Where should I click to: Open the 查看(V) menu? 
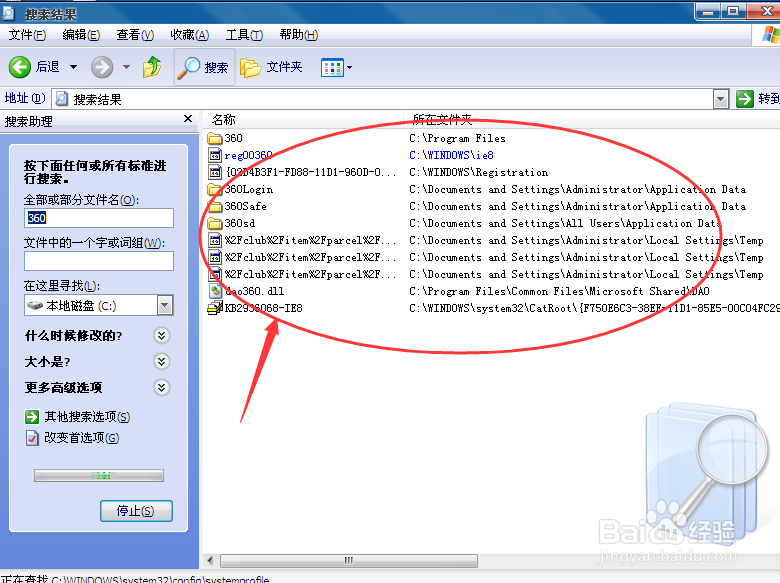(x=135, y=35)
